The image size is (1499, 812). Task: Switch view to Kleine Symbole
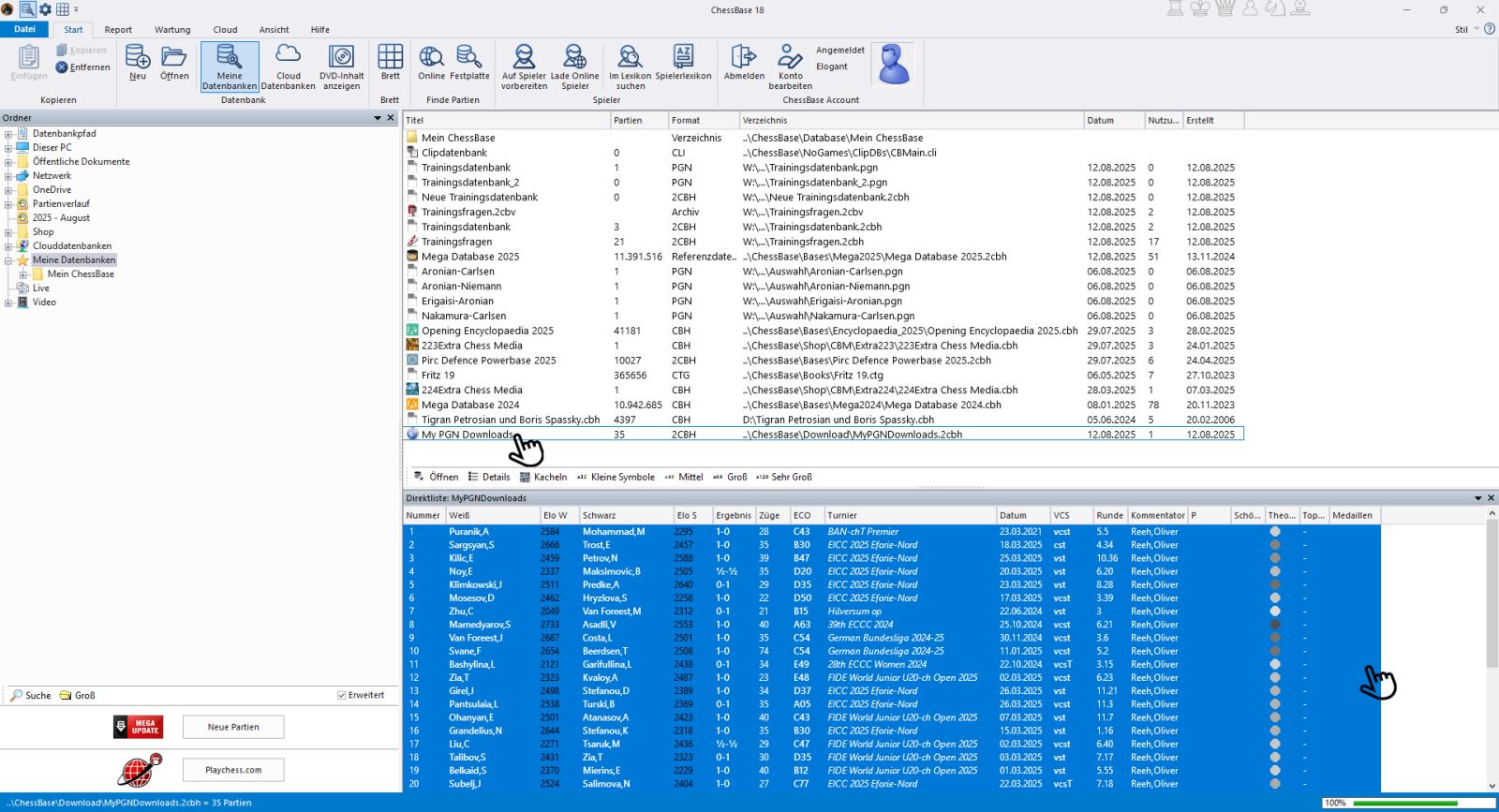tap(616, 477)
